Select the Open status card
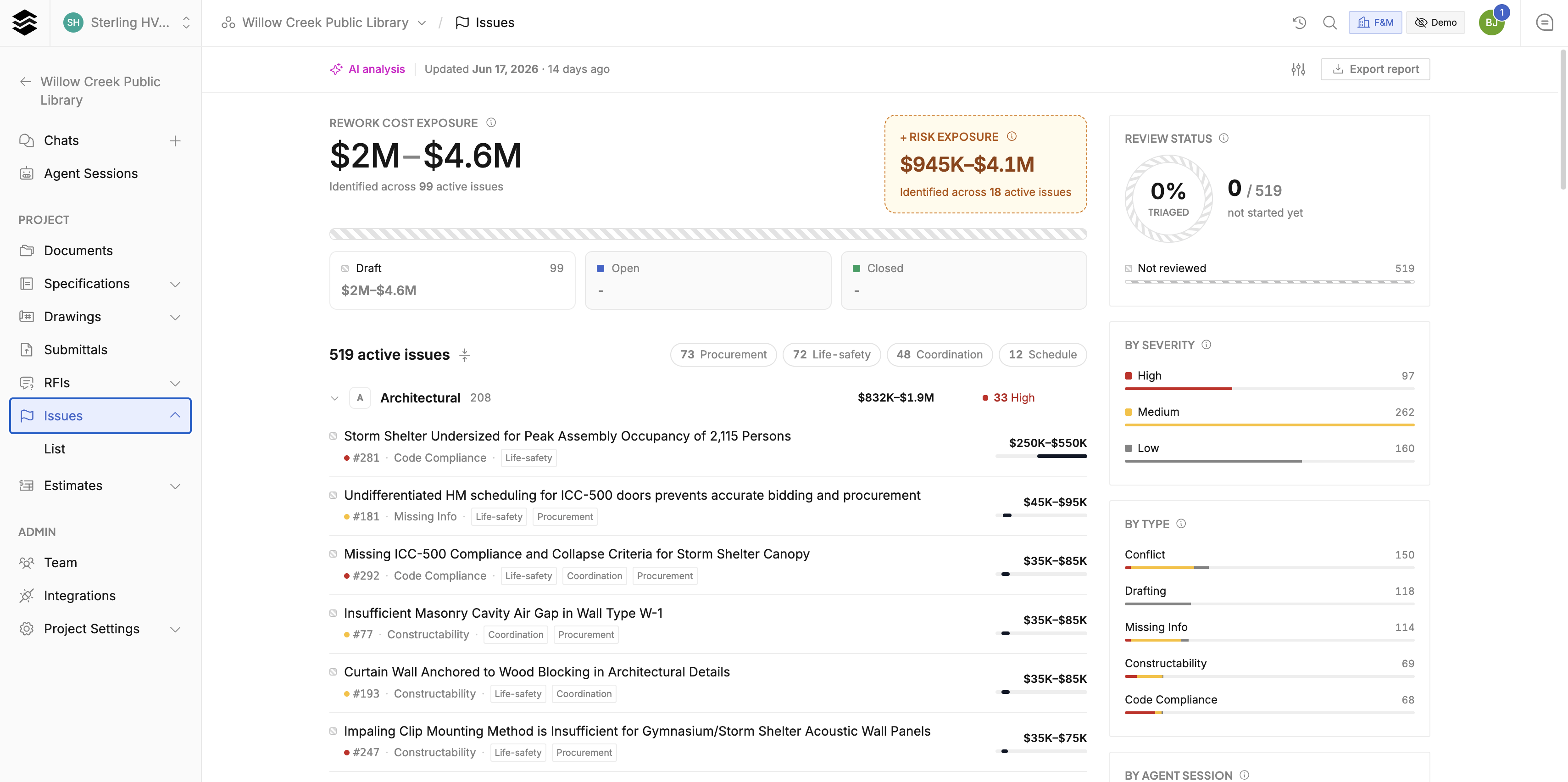The image size is (1568, 782). [708, 280]
